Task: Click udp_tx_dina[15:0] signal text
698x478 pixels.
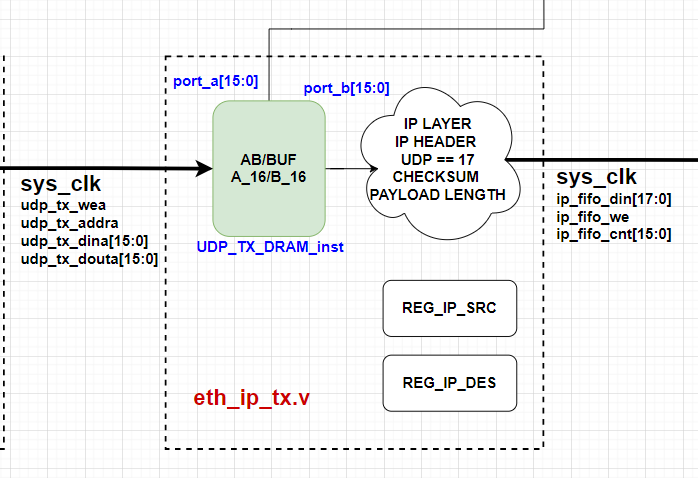Action: tap(85, 241)
